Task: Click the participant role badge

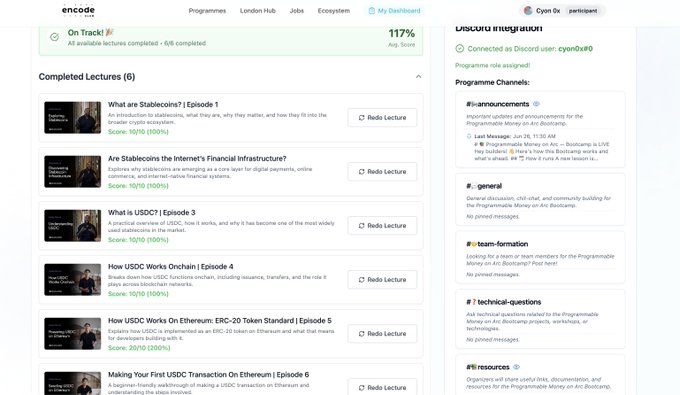Action: (583, 11)
